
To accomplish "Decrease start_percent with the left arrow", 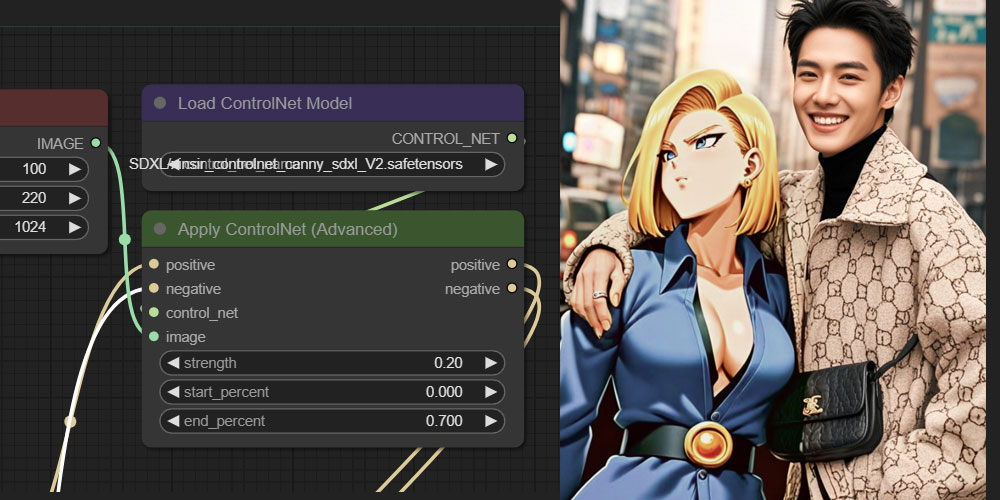I will (x=173, y=392).
